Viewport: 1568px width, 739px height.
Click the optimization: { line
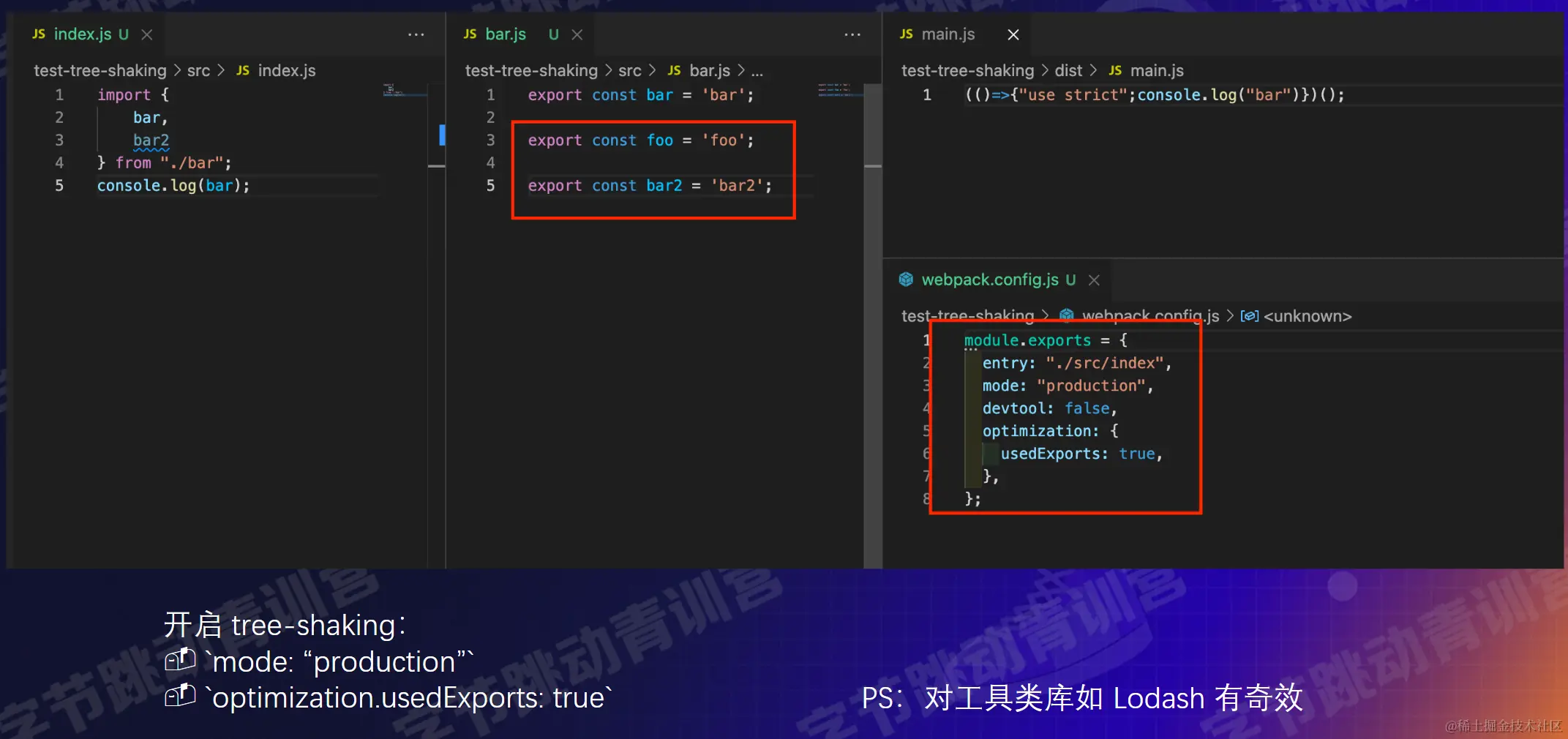tap(1050, 431)
